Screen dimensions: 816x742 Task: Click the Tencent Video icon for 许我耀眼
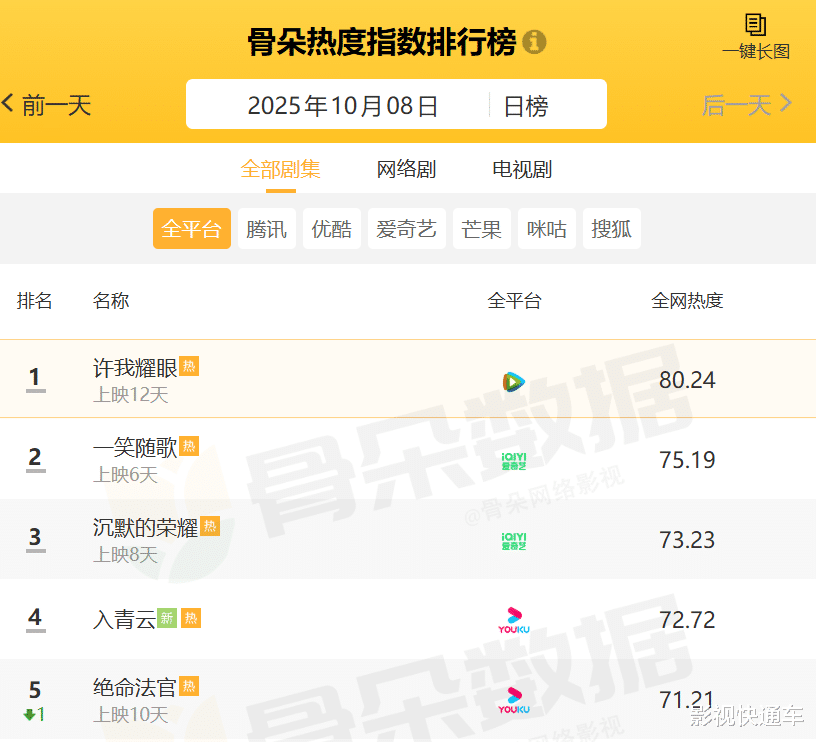tap(514, 382)
